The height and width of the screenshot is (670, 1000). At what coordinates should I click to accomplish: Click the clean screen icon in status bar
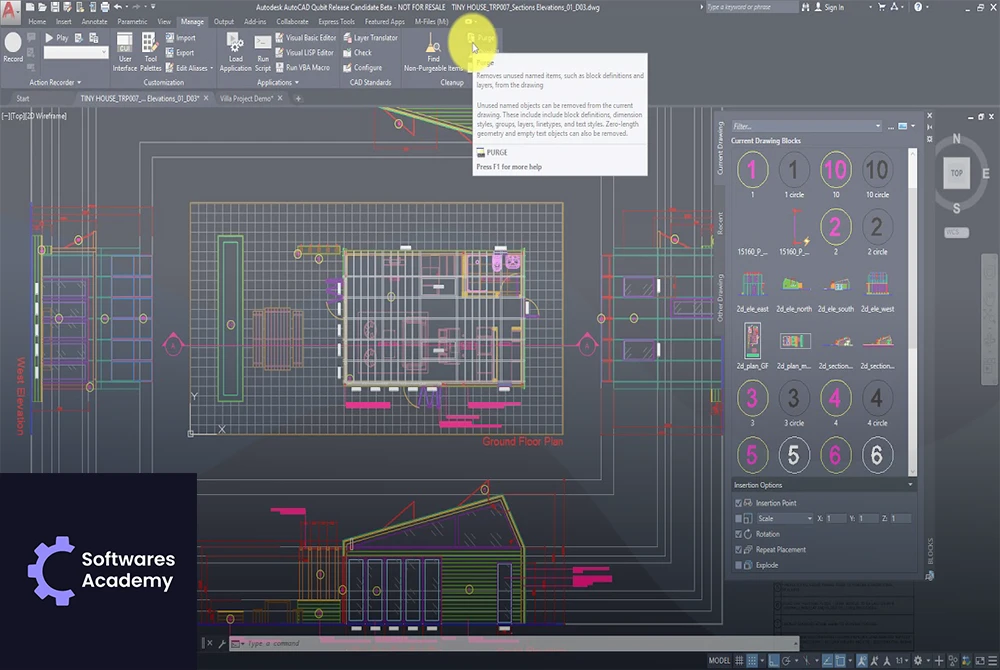pos(980,660)
